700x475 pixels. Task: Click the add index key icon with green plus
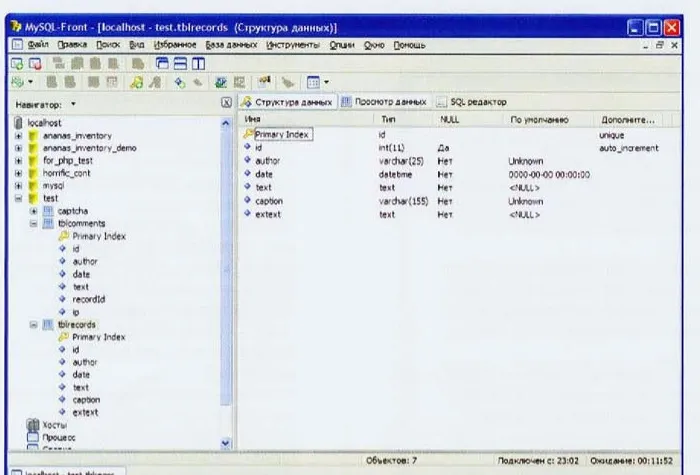[x=137, y=82]
